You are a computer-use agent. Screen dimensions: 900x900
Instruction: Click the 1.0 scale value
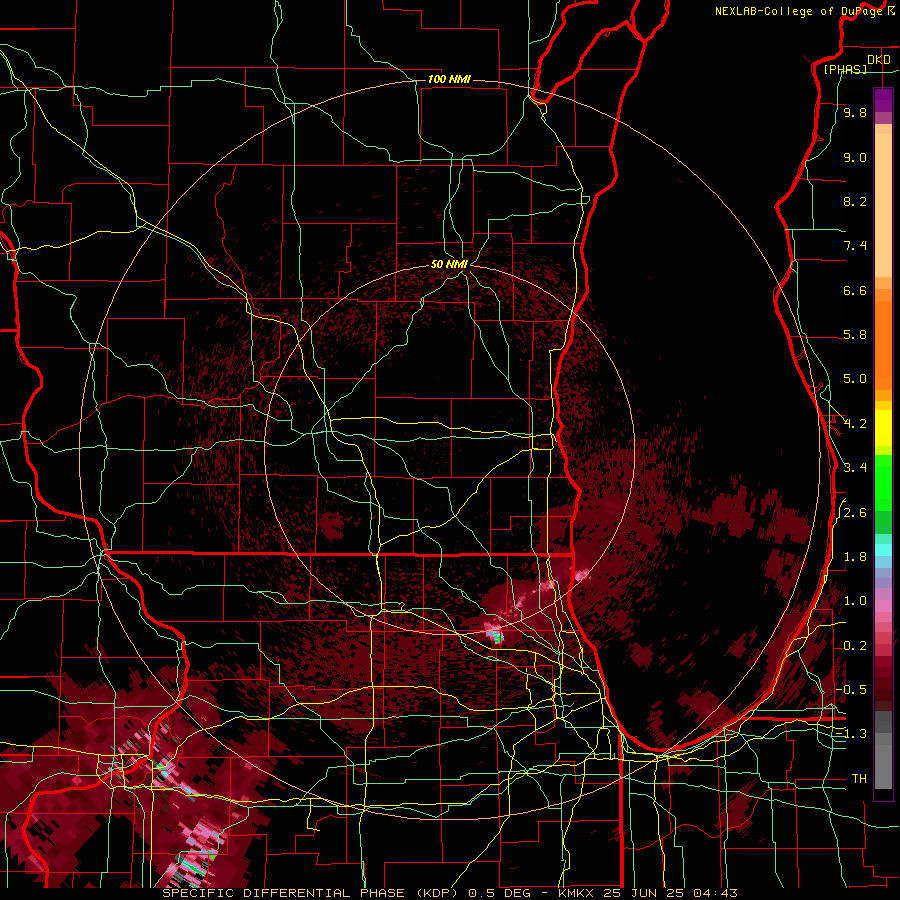click(855, 601)
